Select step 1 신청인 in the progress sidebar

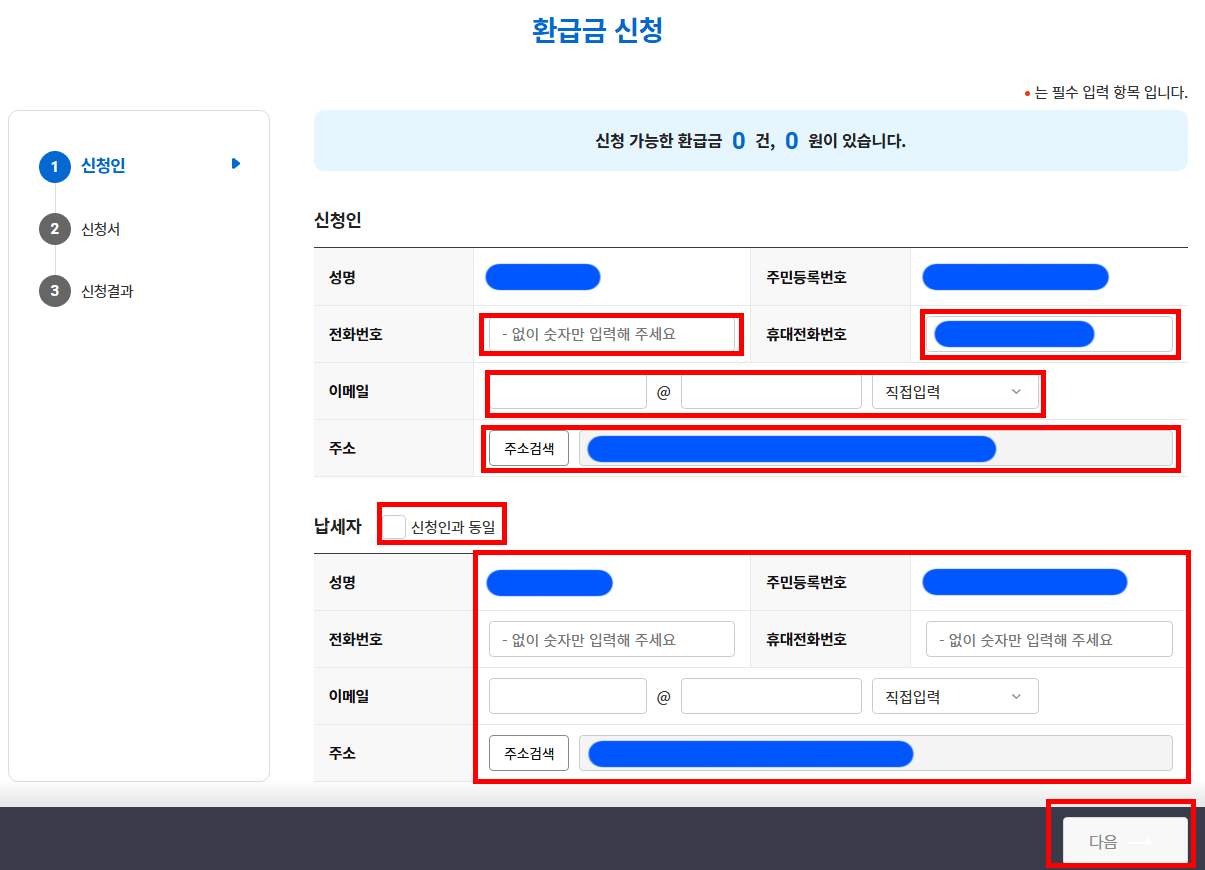coord(100,166)
